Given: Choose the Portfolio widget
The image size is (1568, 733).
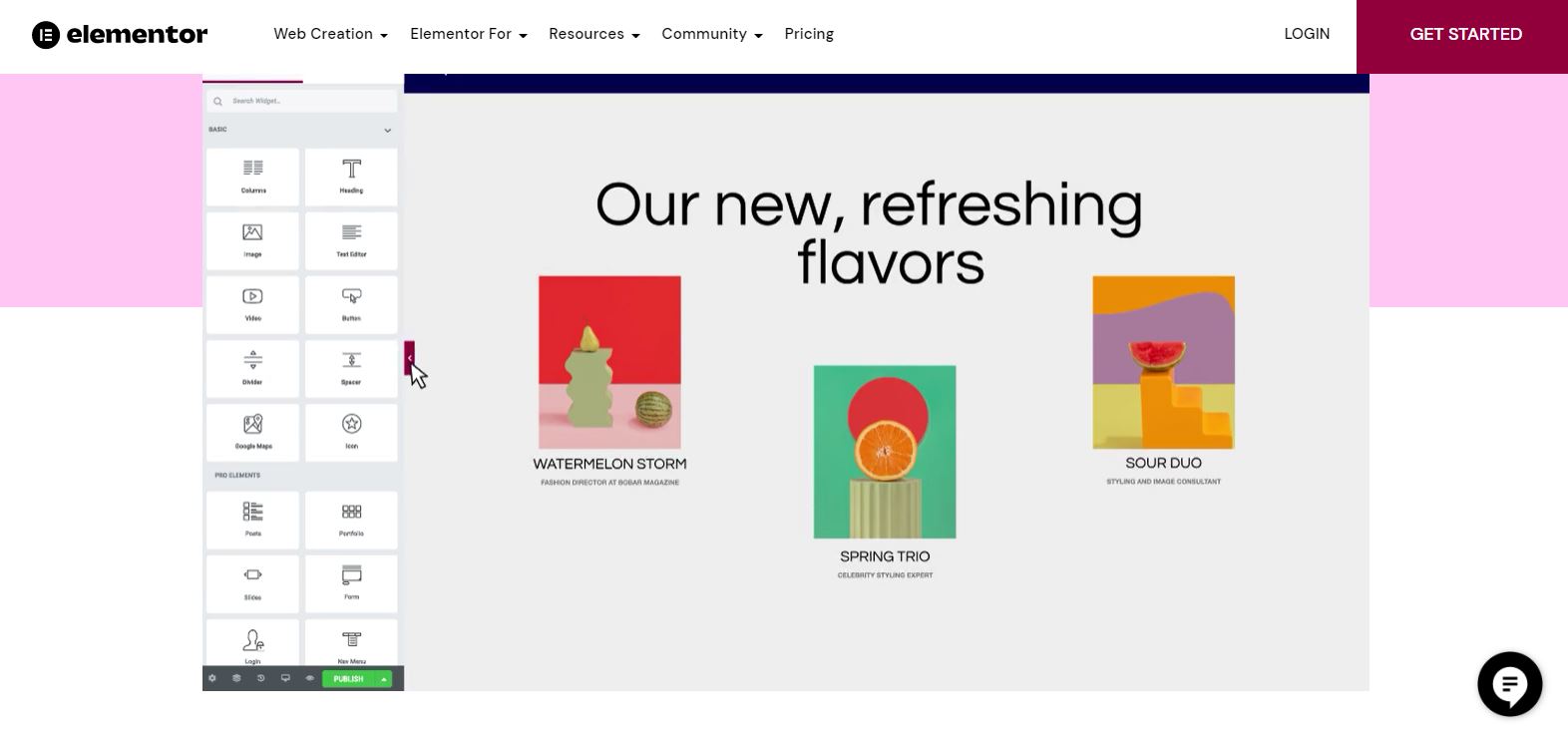Looking at the screenshot, I should 351,520.
